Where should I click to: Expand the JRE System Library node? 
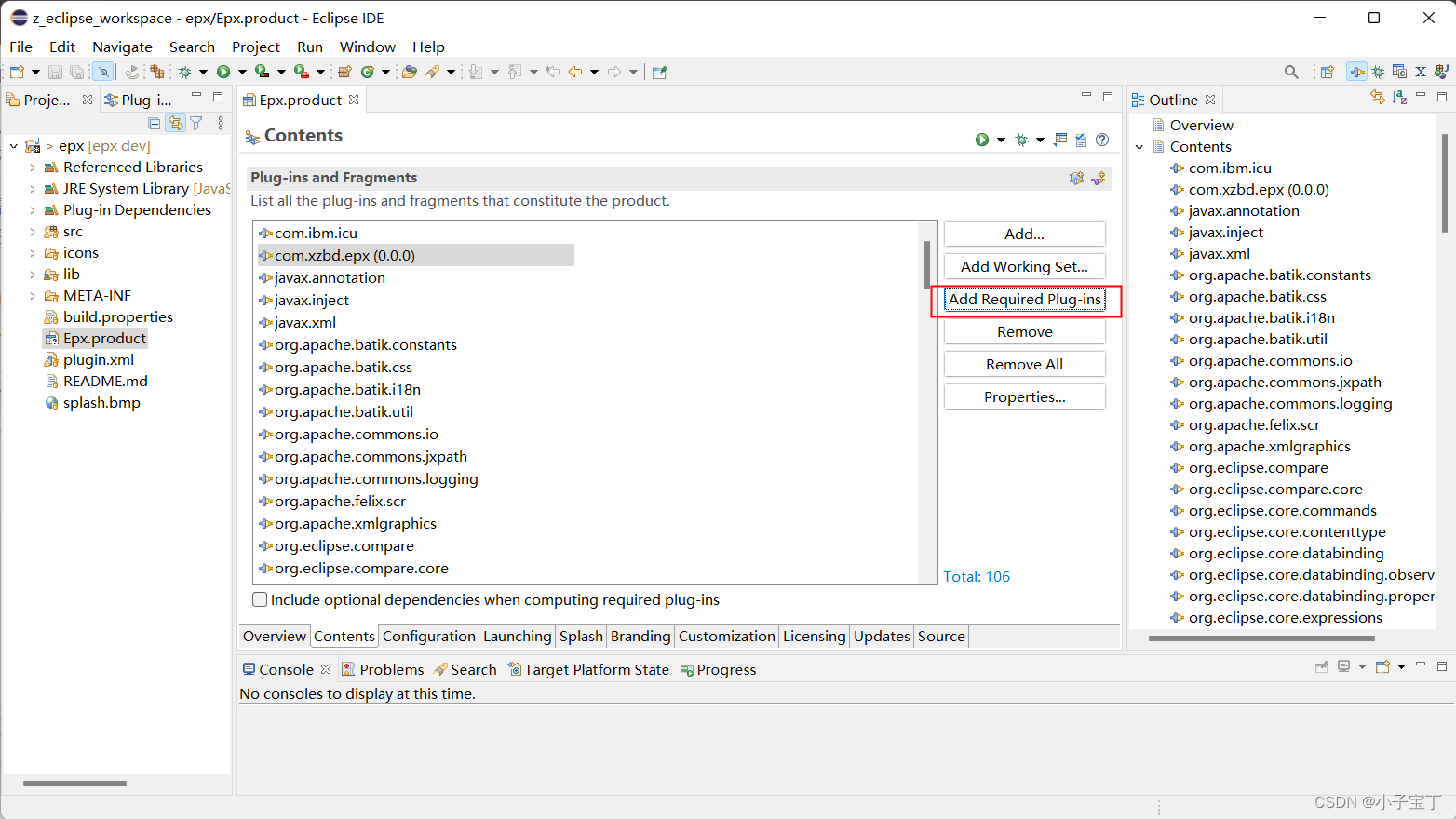(x=33, y=189)
